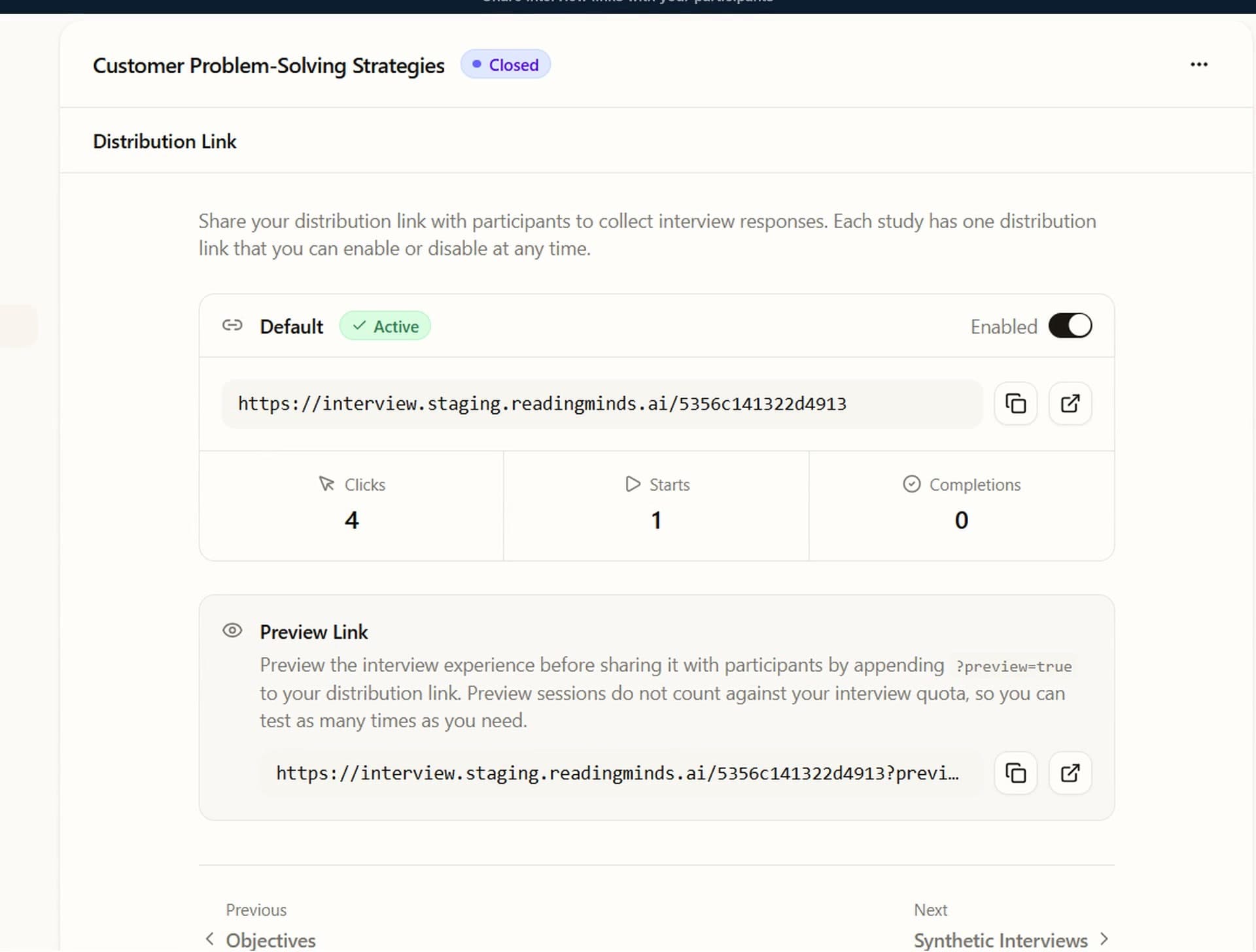Open preview link in new tab

coord(1070,773)
